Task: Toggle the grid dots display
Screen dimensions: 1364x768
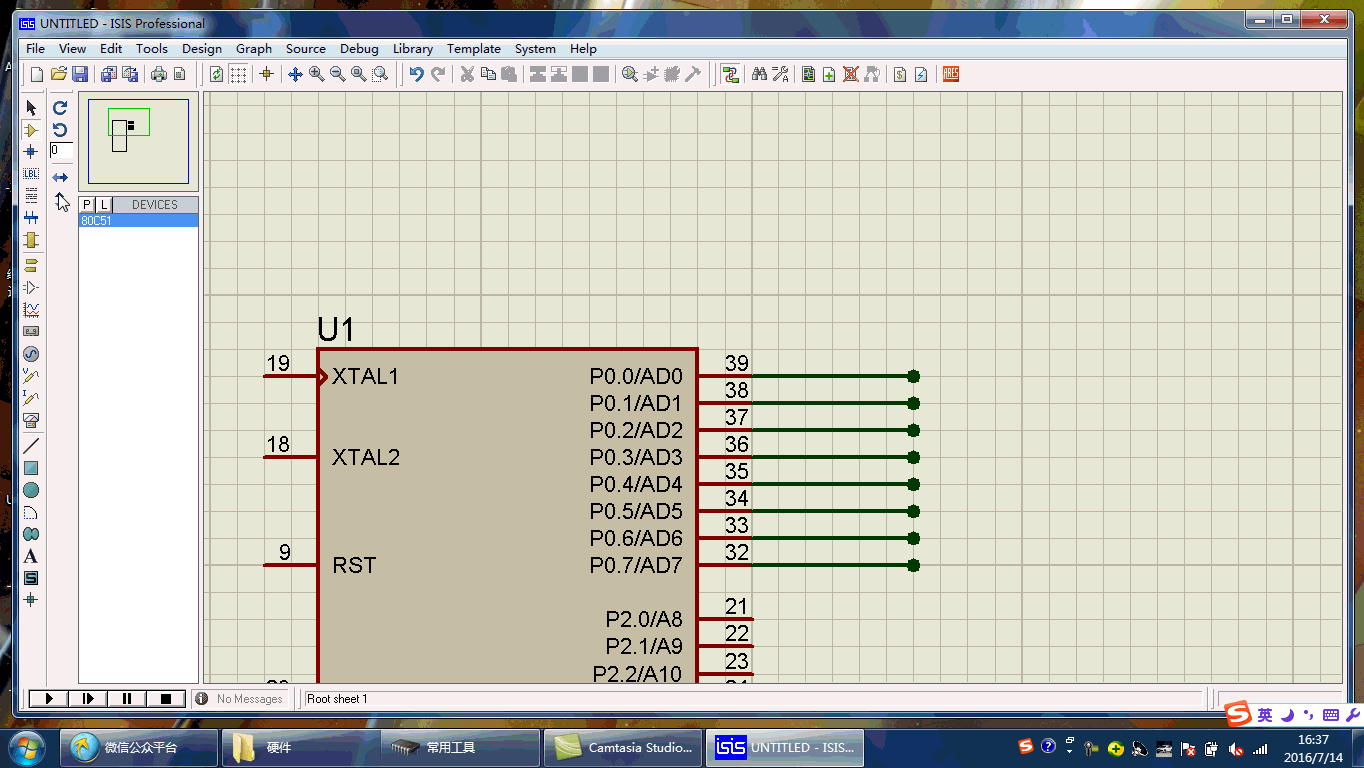Action: tap(238, 74)
